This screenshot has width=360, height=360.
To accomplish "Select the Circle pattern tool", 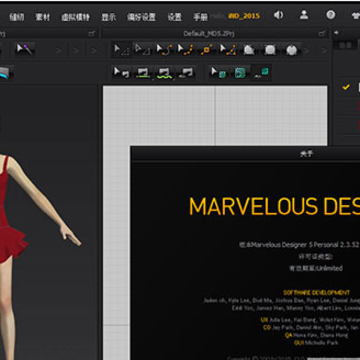I will [291, 50].
